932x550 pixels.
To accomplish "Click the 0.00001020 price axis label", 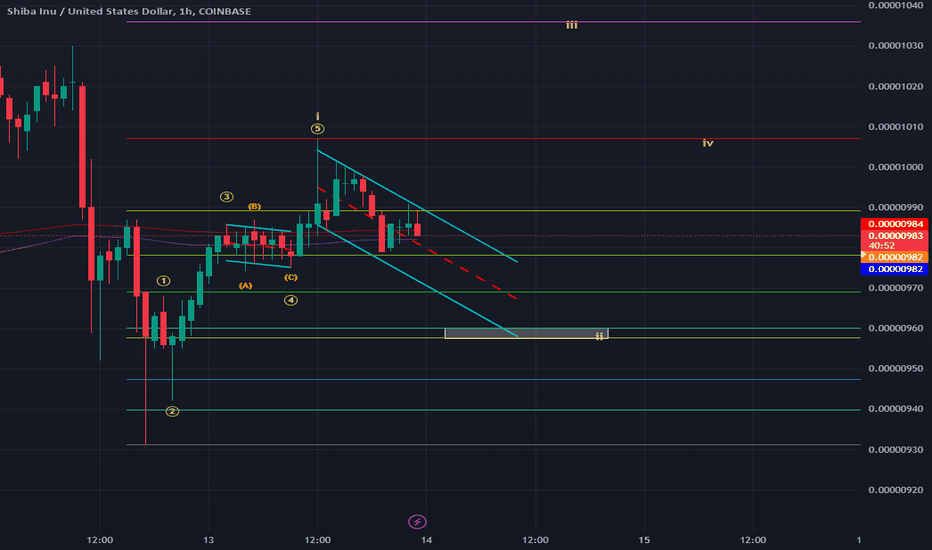I will click(x=896, y=86).
